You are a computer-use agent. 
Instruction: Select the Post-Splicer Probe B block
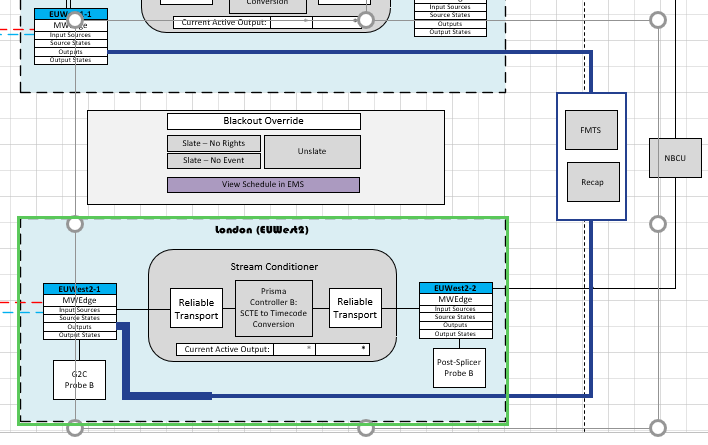460,369
